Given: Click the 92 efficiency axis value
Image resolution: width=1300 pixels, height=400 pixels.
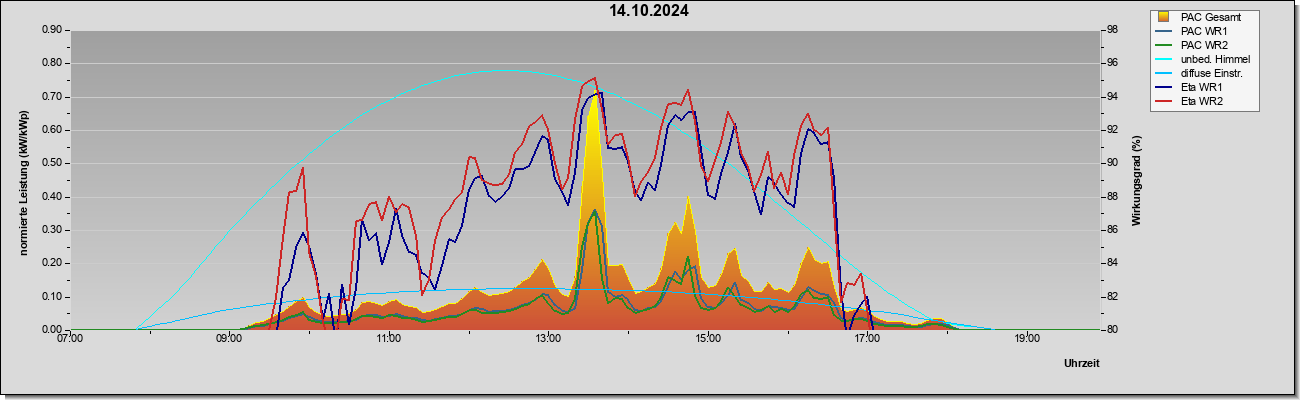Looking at the screenshot, I should tap(1113, 130).
